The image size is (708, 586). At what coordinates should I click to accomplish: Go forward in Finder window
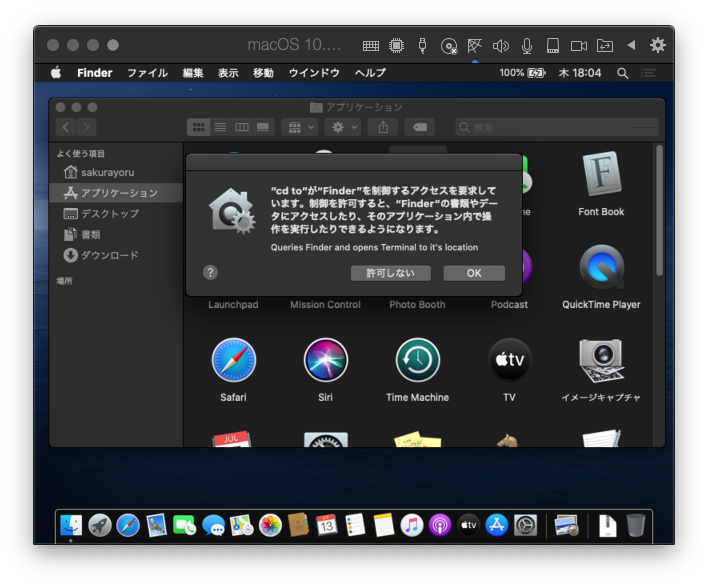pos(86,127)
